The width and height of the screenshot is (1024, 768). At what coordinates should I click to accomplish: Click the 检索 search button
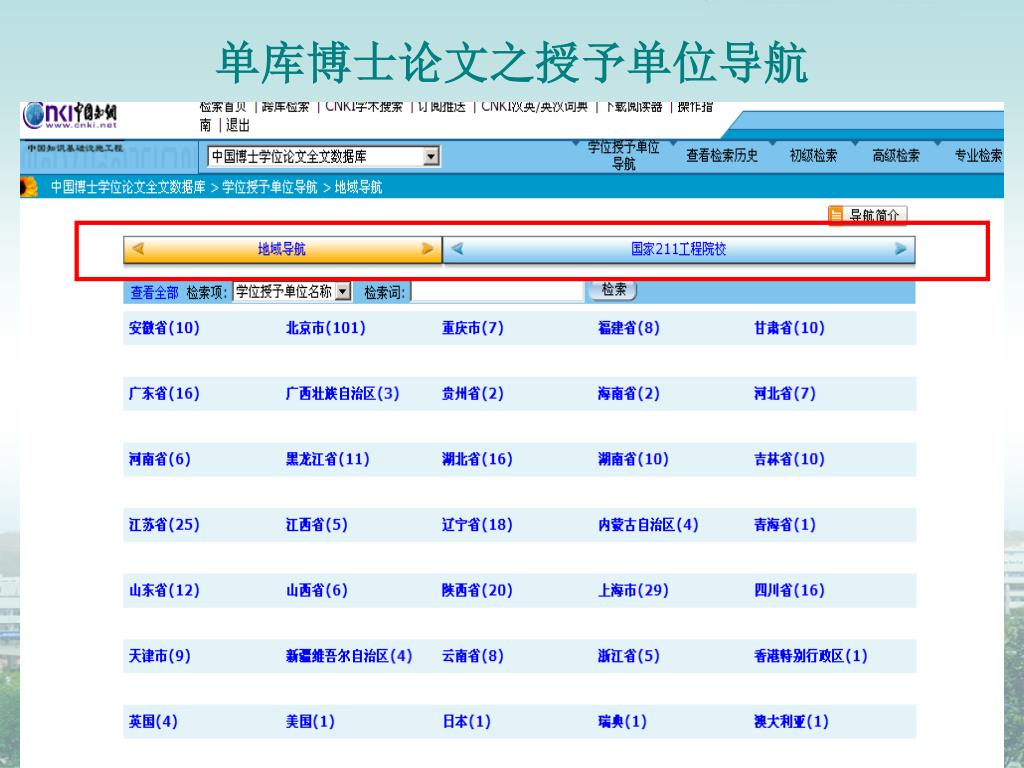pyautogui.click(x=614, y=290)
